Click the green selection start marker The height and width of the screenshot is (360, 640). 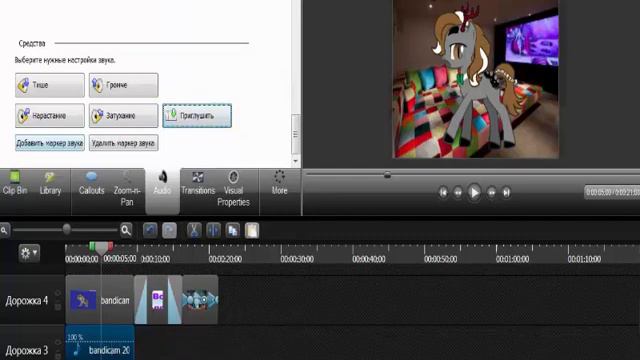coord(92,246)
